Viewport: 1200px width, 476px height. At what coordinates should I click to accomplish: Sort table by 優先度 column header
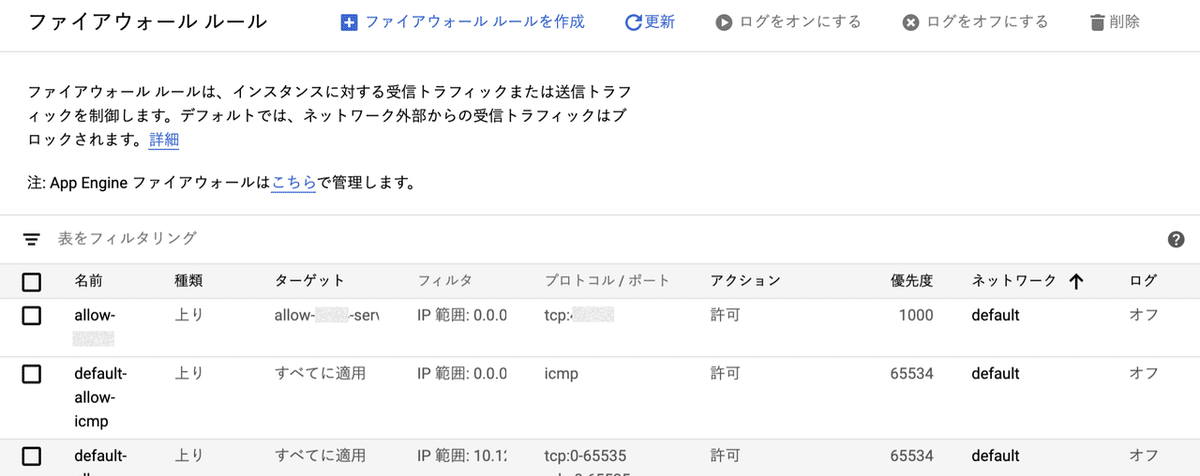tap(911, 282)
